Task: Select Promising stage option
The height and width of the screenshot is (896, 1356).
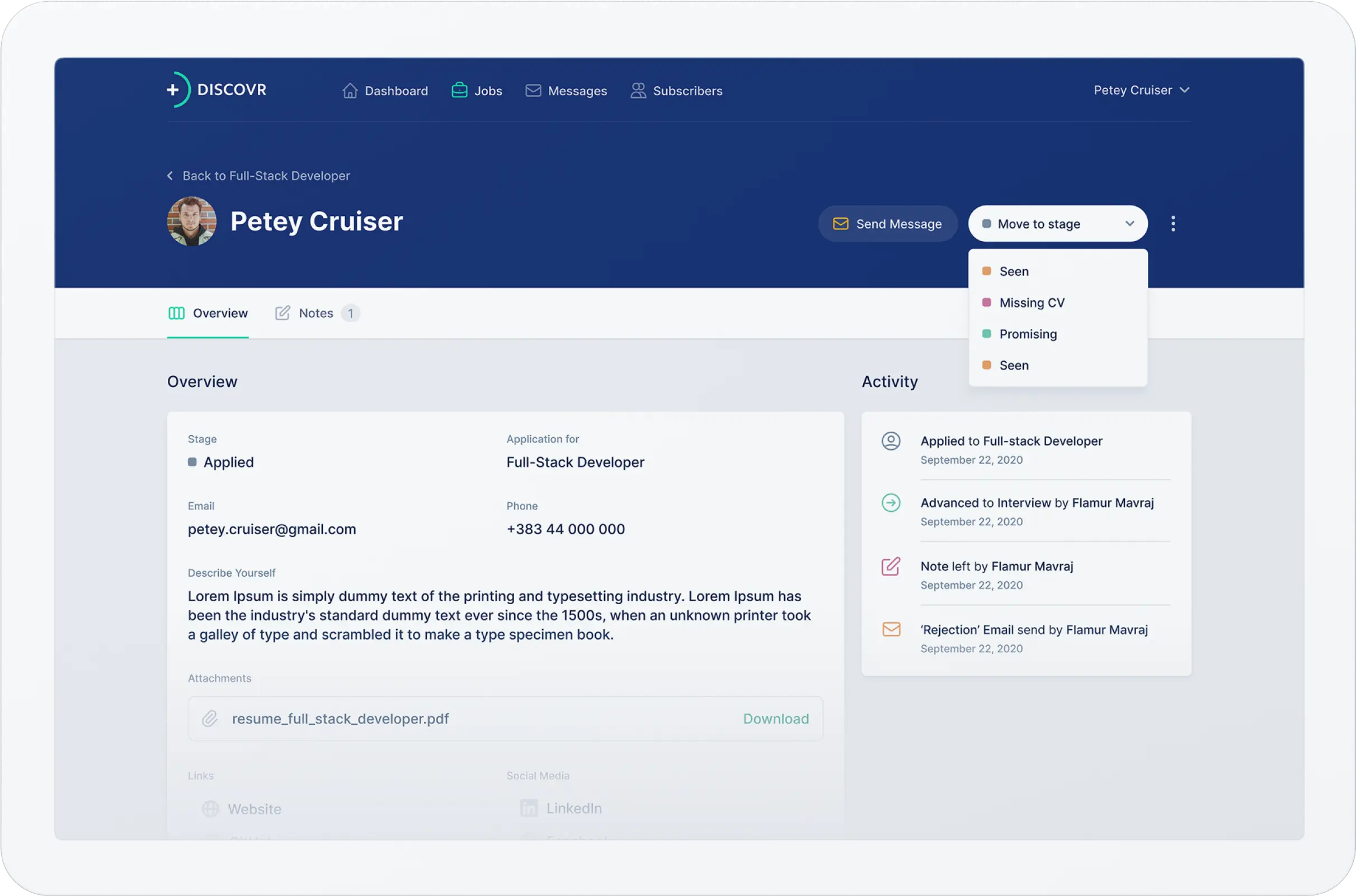Action: coord(1028,334)
